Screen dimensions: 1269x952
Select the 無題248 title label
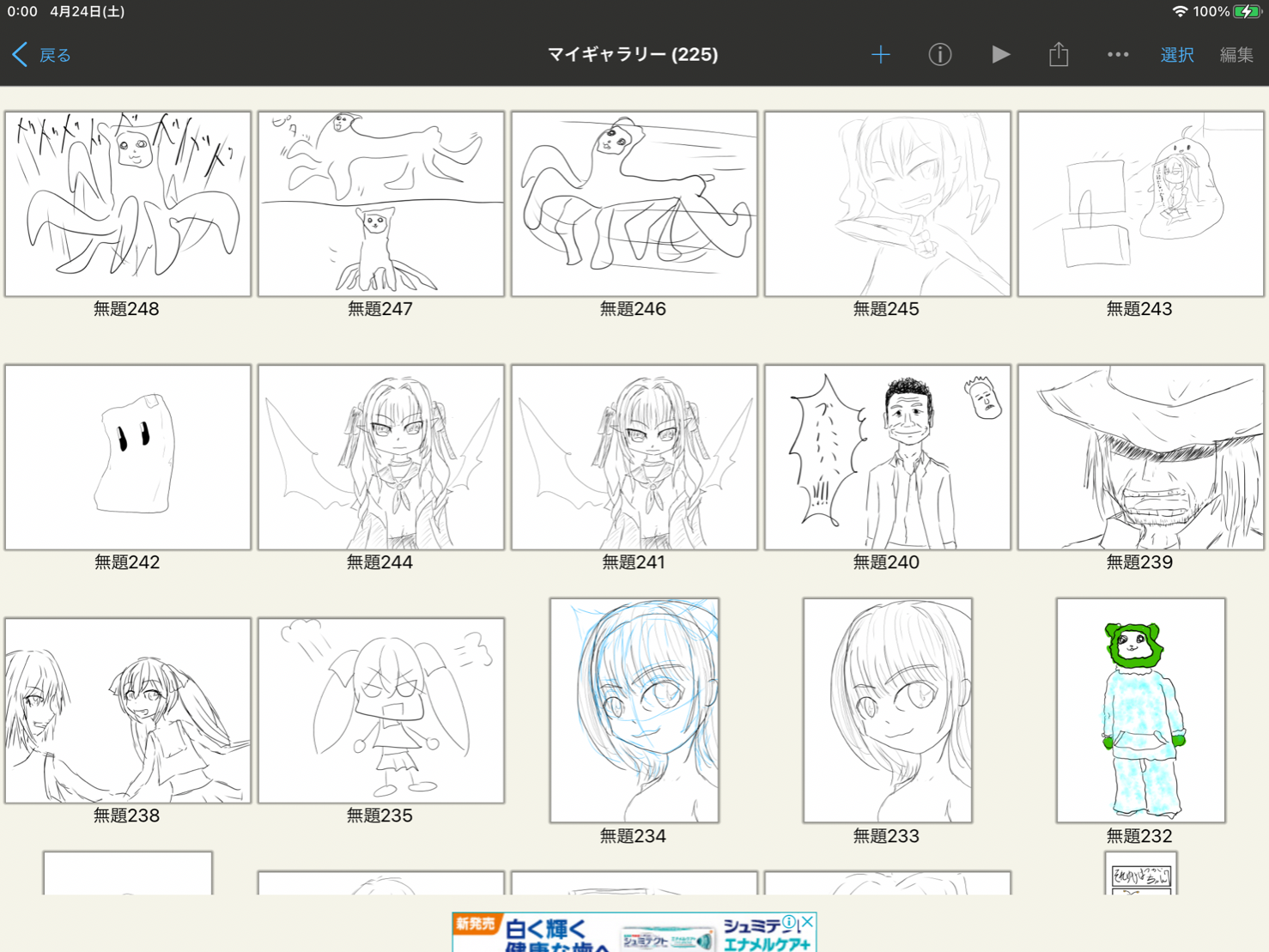pos(126,309)
